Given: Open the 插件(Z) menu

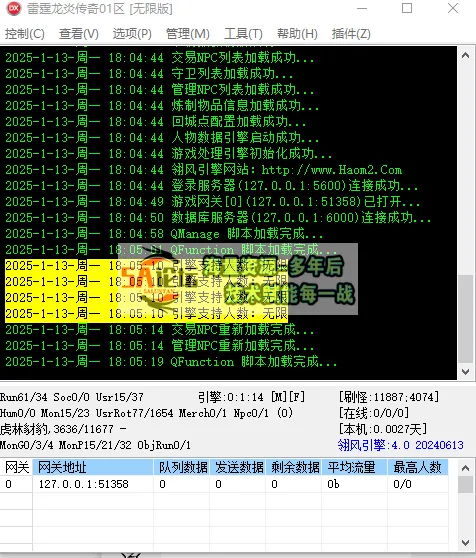Looking at the screenshot, I should [x=351, y=34].
